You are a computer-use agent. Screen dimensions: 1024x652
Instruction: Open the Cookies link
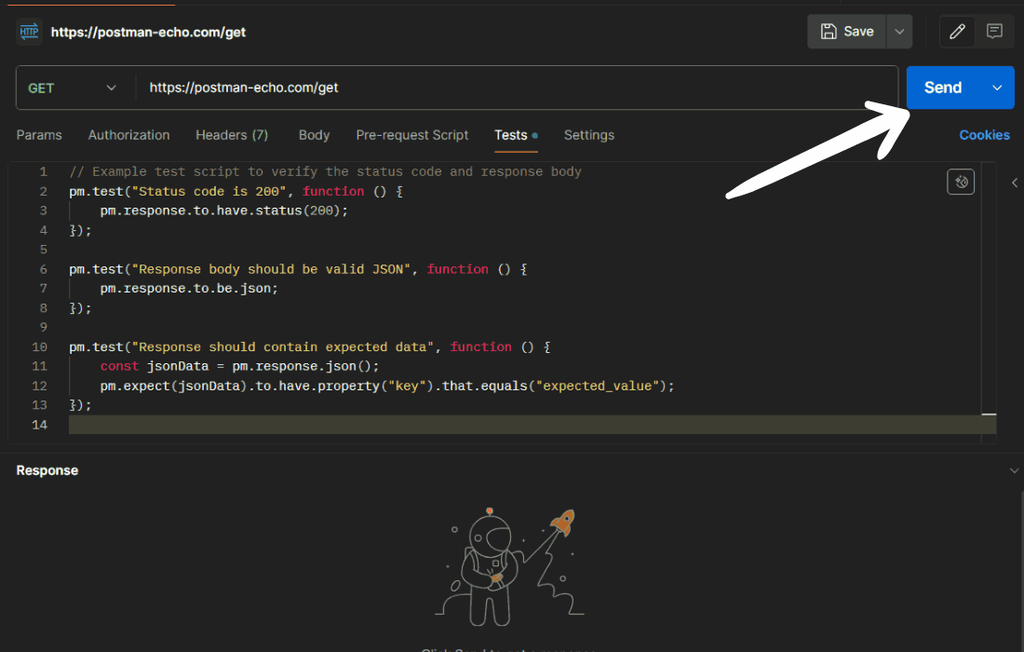click(x=984, y=135)
